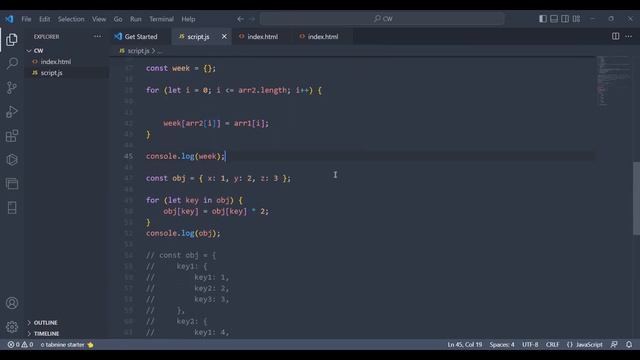The height and width of the screenshot is (360, 640).
Task: Change indentation via Spaces: 4
Action: pos(502,344)
